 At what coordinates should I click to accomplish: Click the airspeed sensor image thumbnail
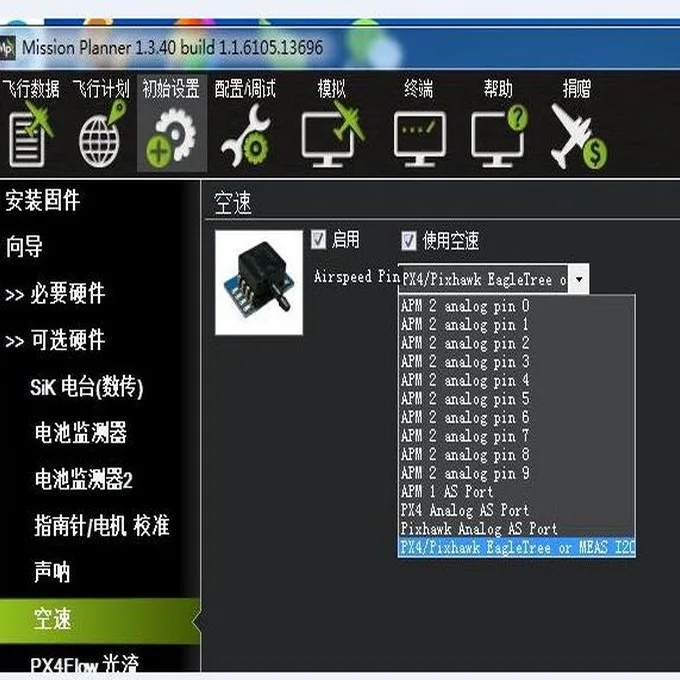tap(259, 282)
